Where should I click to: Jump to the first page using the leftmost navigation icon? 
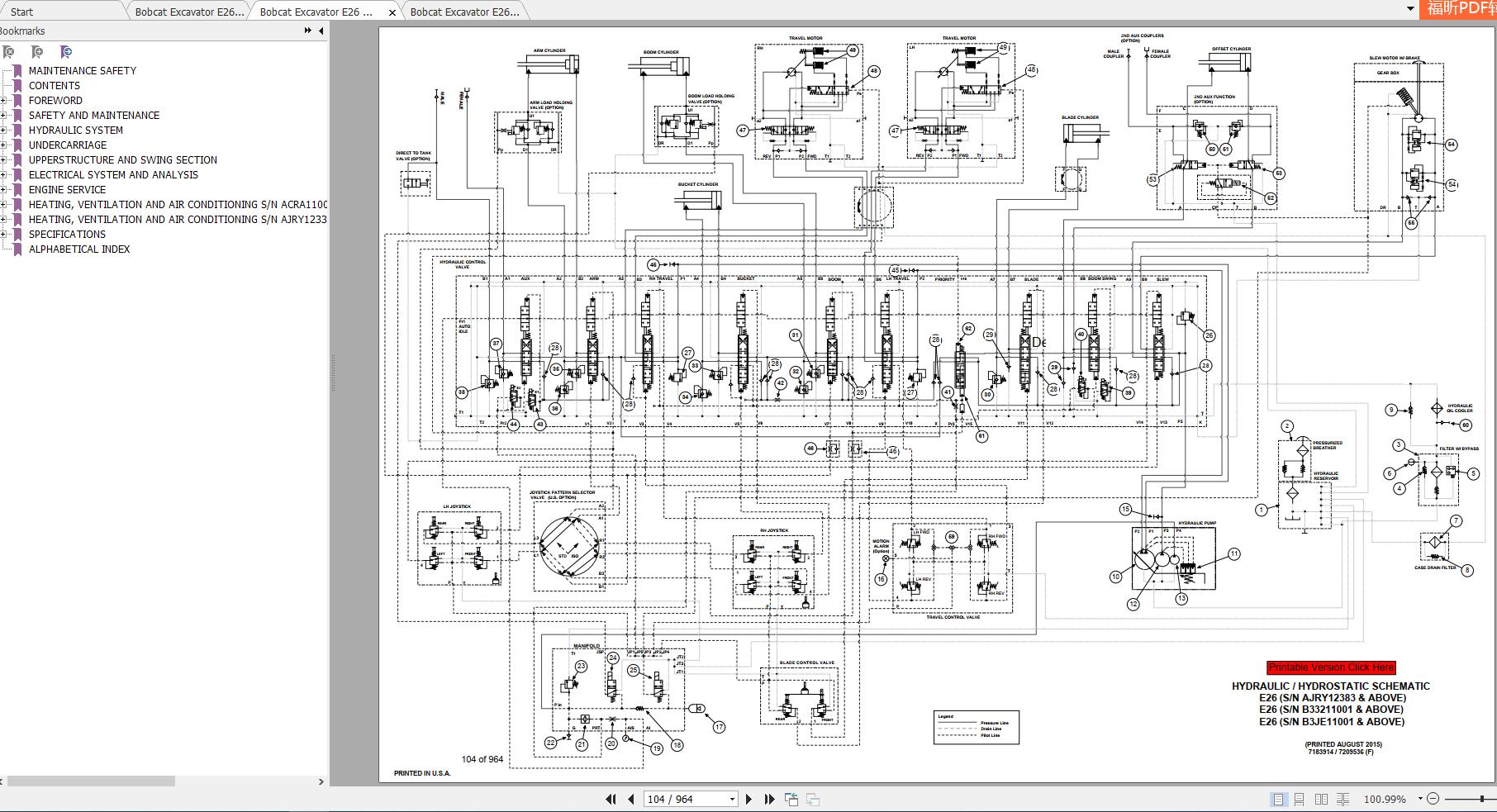pyautogui.click(x=612, y=799)
